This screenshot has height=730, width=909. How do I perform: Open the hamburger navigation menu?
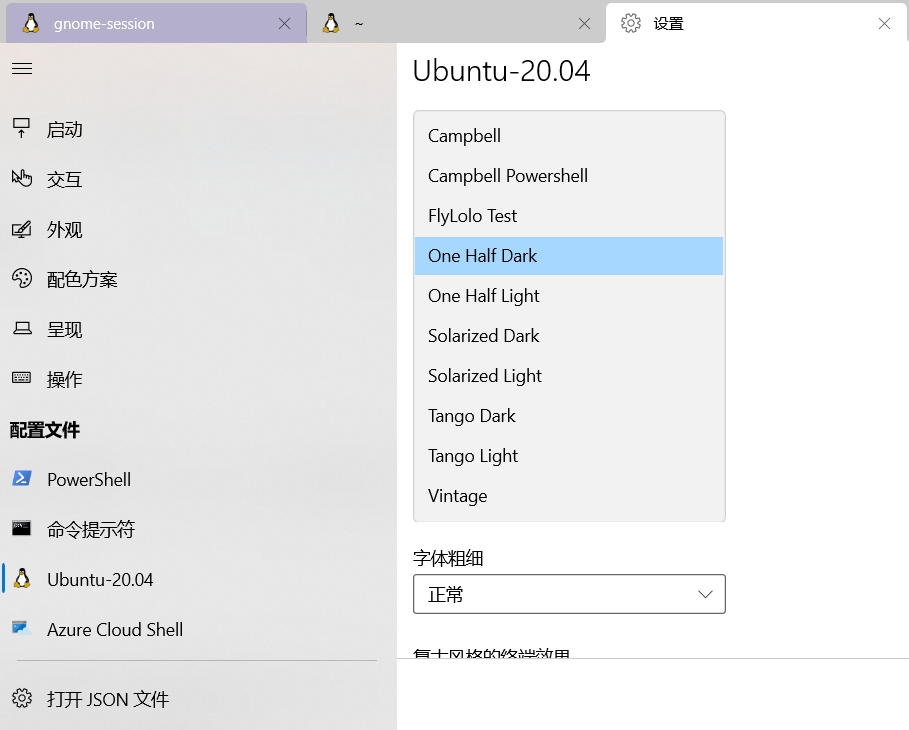pos(22,68)
